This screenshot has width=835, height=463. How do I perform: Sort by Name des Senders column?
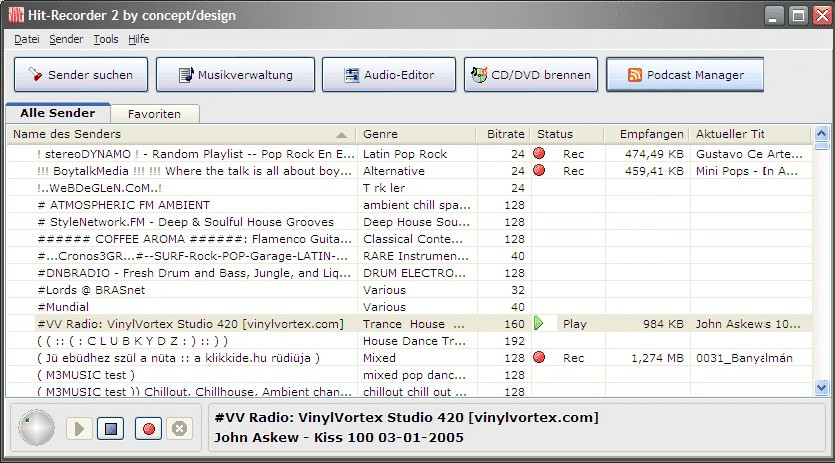click(x=181, y=134)
